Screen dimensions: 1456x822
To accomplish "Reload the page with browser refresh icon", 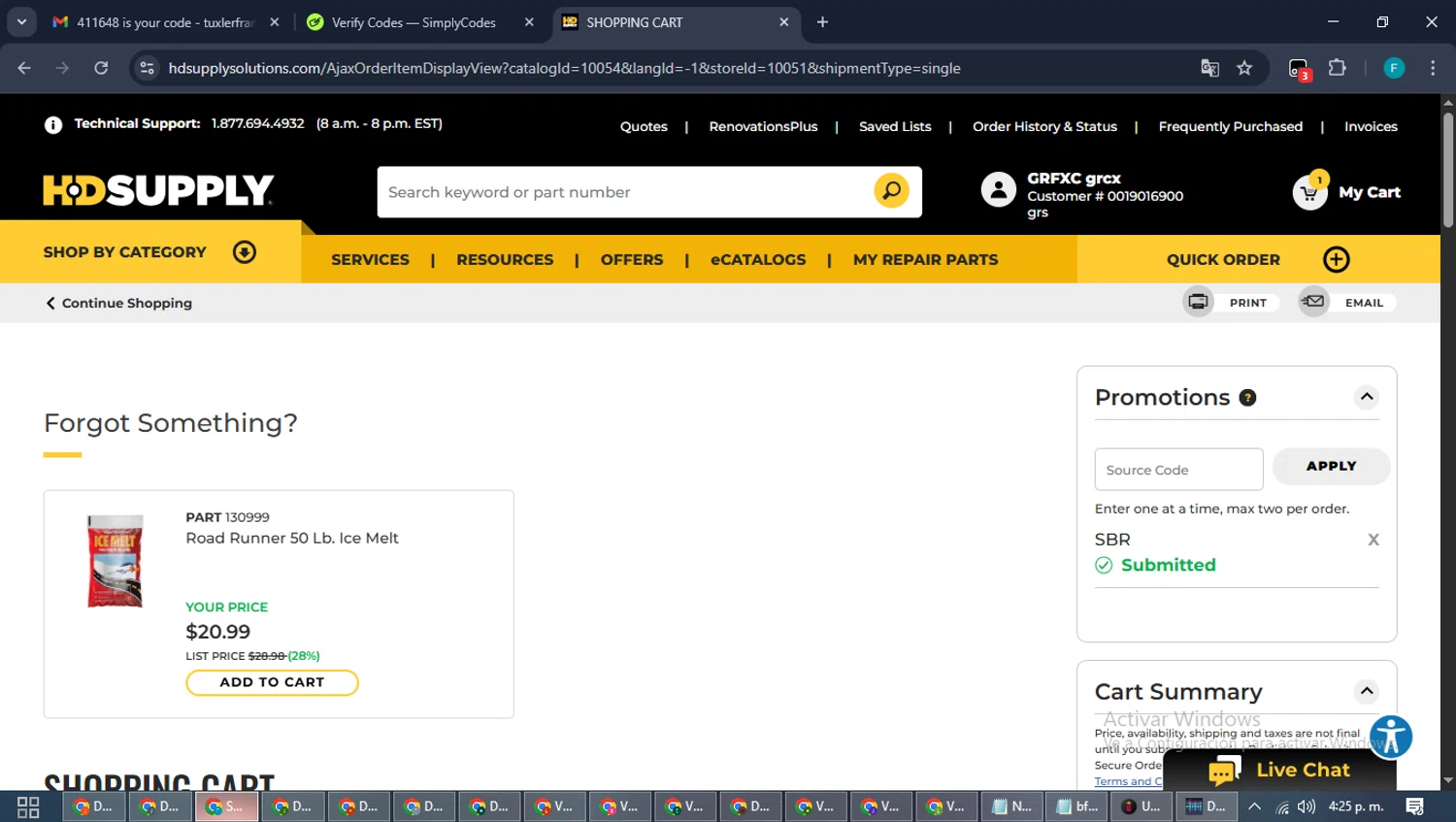I will click(x=101, y=68).
